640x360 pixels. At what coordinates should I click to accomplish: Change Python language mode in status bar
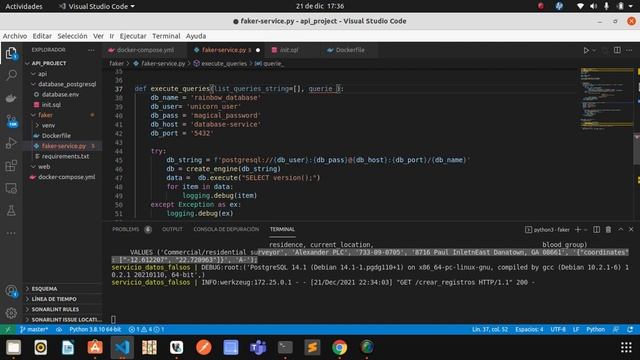pos(596,329)
